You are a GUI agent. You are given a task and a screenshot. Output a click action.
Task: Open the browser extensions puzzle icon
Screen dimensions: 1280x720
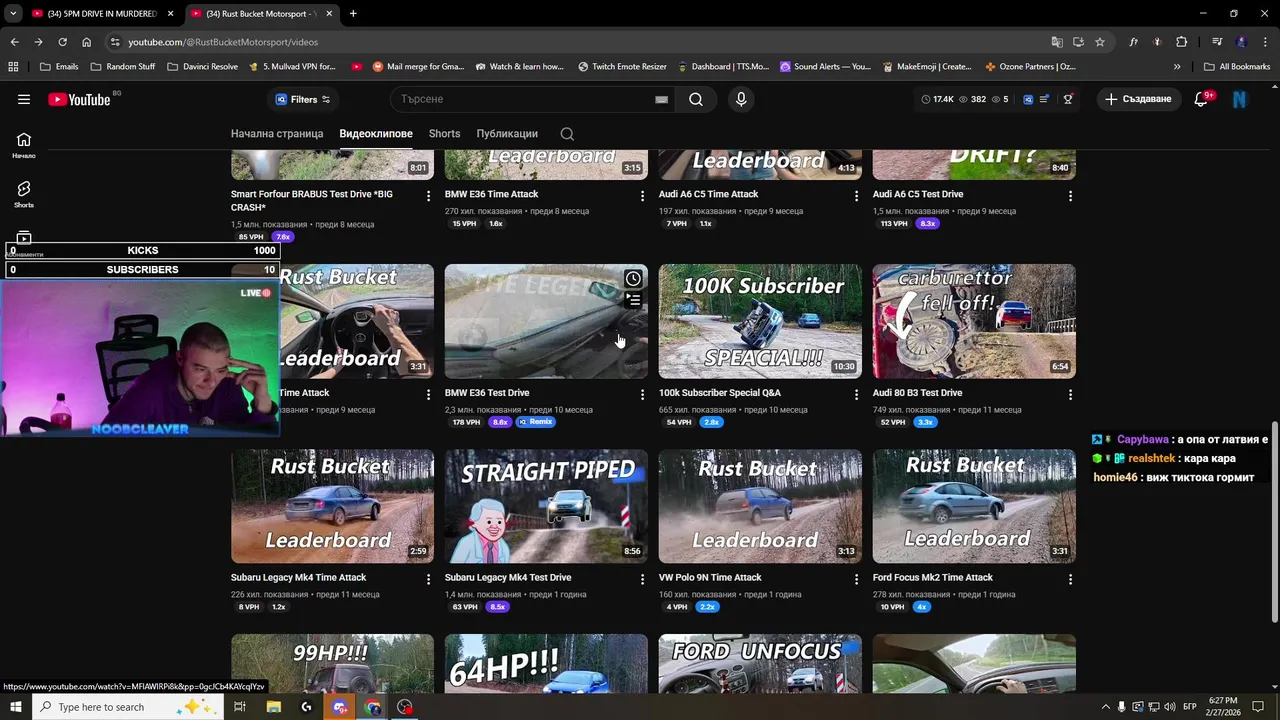click(1182, 42)
